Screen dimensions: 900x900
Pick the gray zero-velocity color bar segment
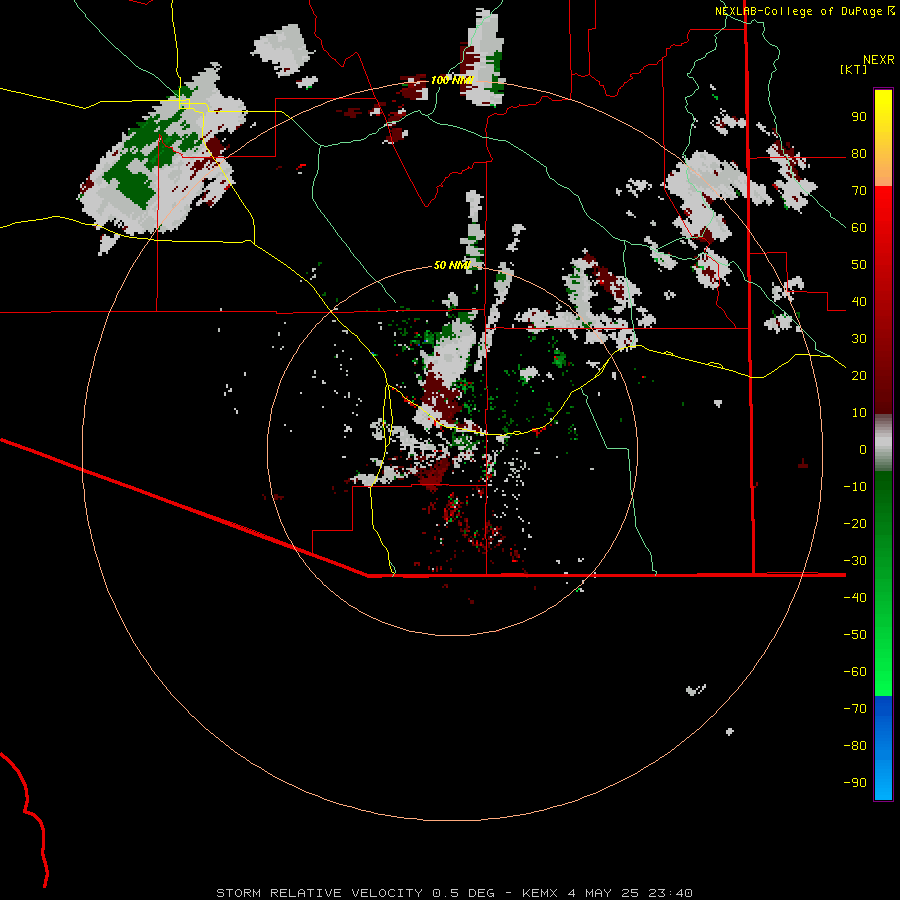(883, 443)
